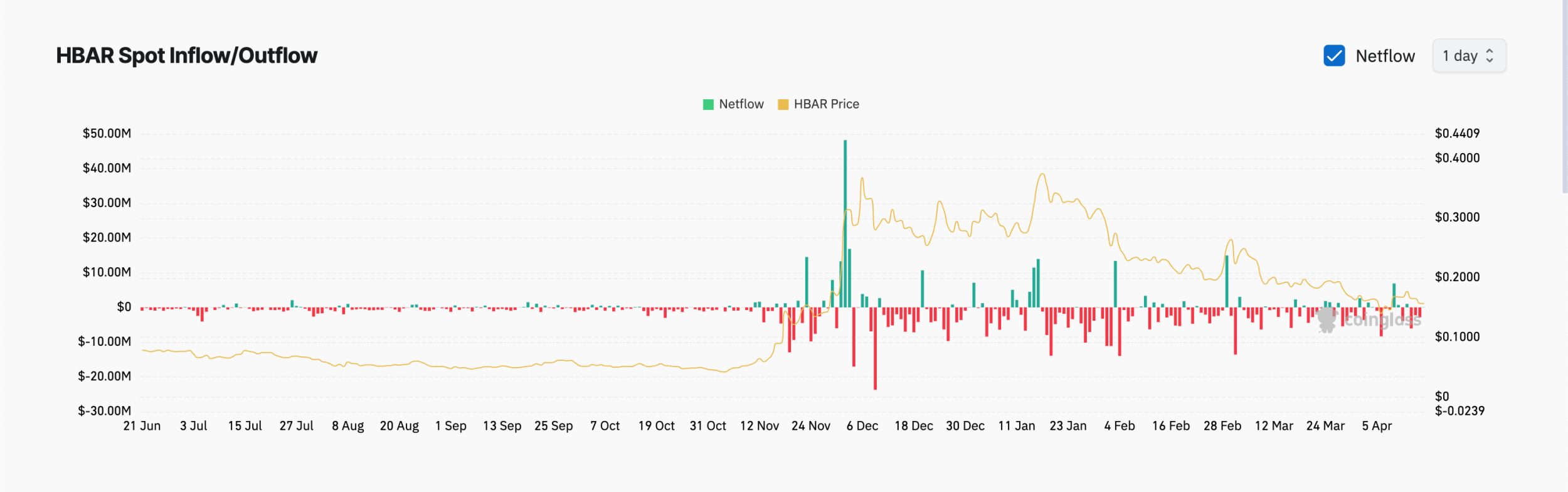Image resolution: width=1568 pixels, height=492 pixels.
Task: Click the $50.00M y-axis label
Action: [x=107, y=133]
